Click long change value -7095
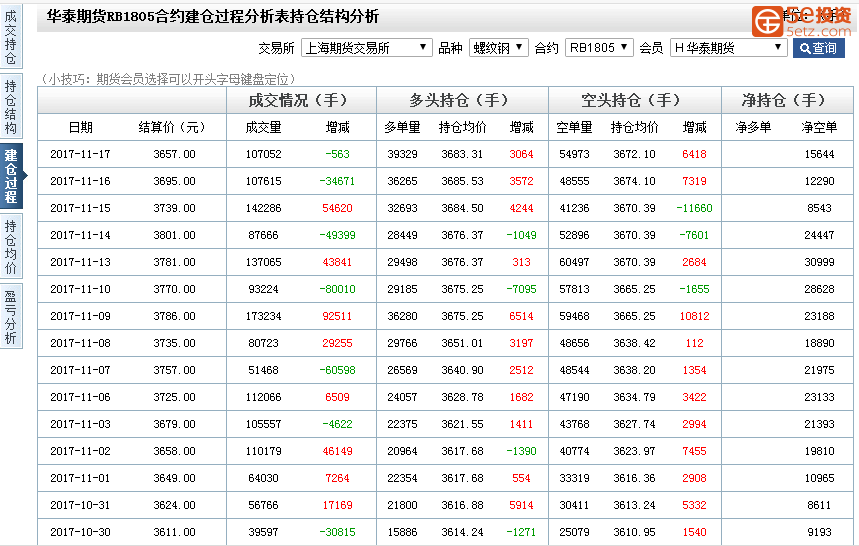Image resolution: width=859 pixels, height=546 pixels. 522,289
